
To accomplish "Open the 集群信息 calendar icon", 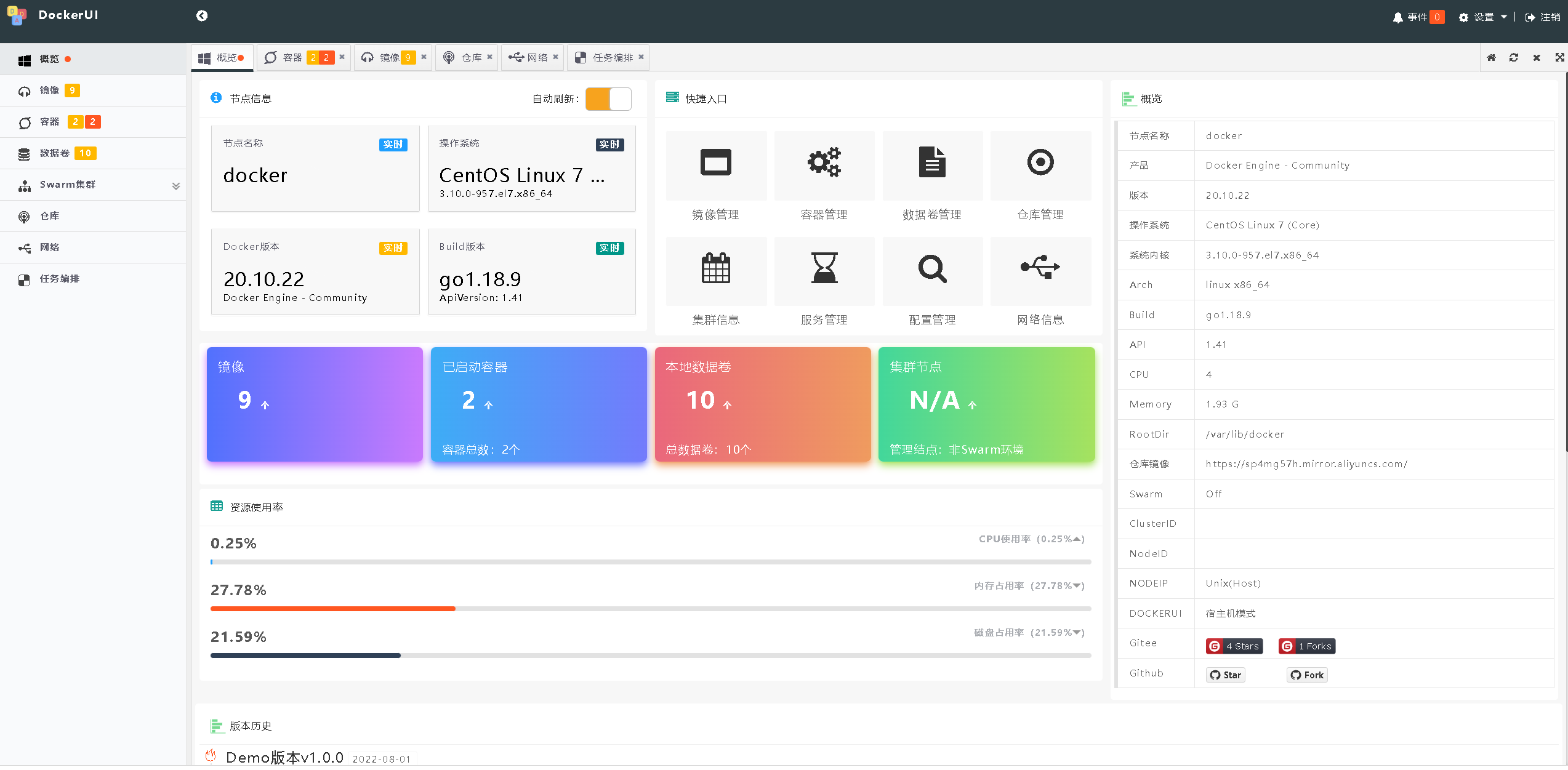I will 715,268.
